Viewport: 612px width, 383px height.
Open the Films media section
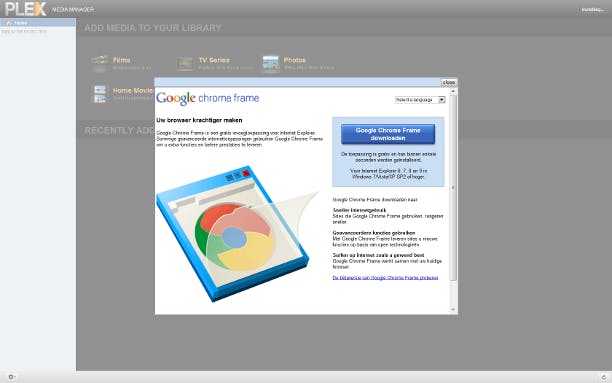tap(121, 63)
